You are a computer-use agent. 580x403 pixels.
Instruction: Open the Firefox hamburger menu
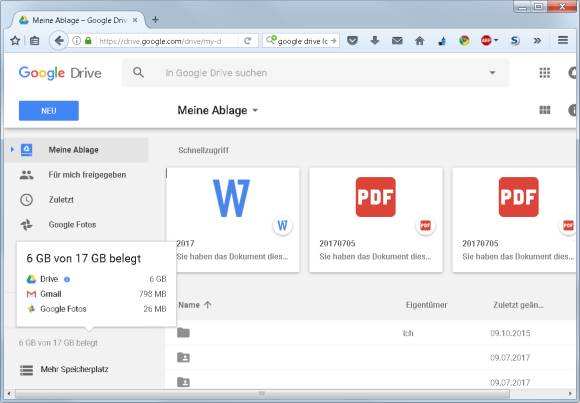[563, 40]
